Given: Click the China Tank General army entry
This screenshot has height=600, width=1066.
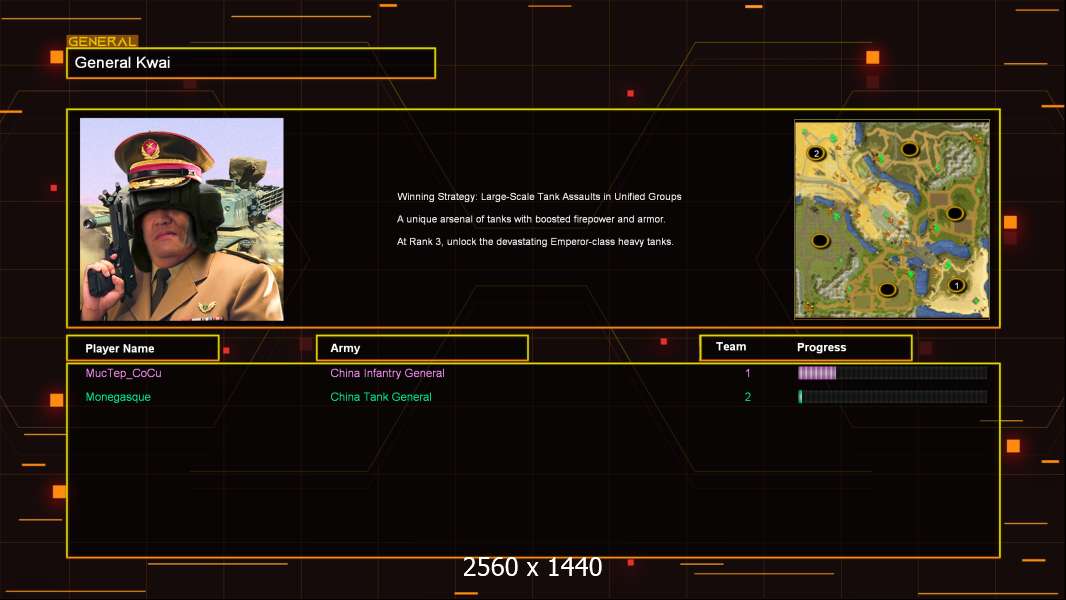Looking at the screenshot, I should tap(381, 397).
